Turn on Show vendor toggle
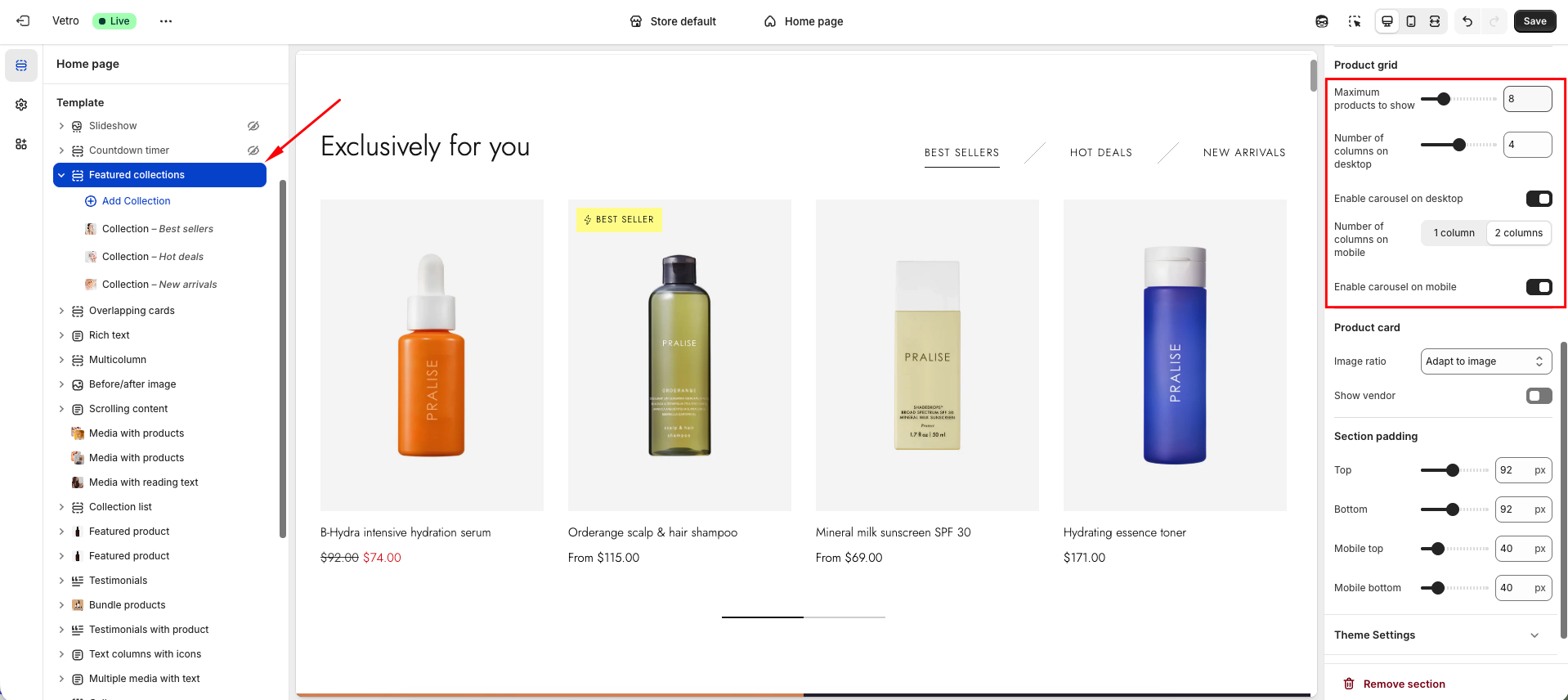Screen dimensions: 1568x700 pos(1539,396)
